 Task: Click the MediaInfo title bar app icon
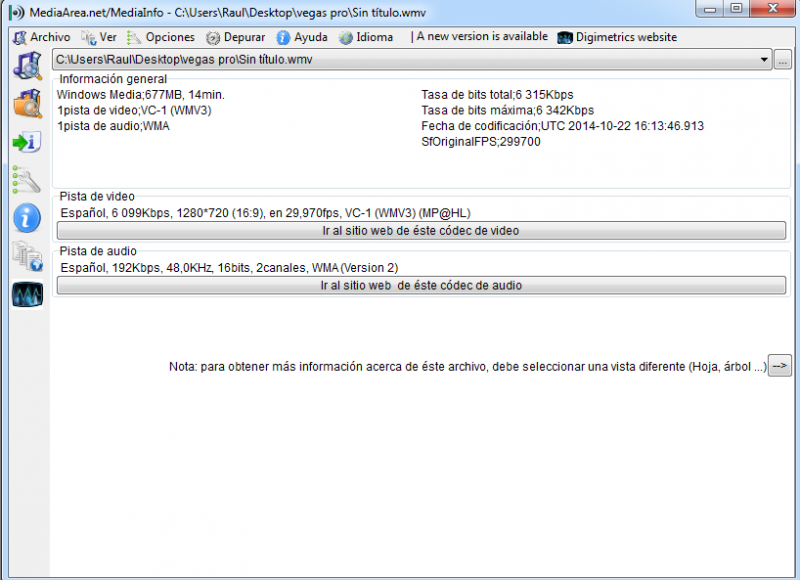tap(17, 12)
